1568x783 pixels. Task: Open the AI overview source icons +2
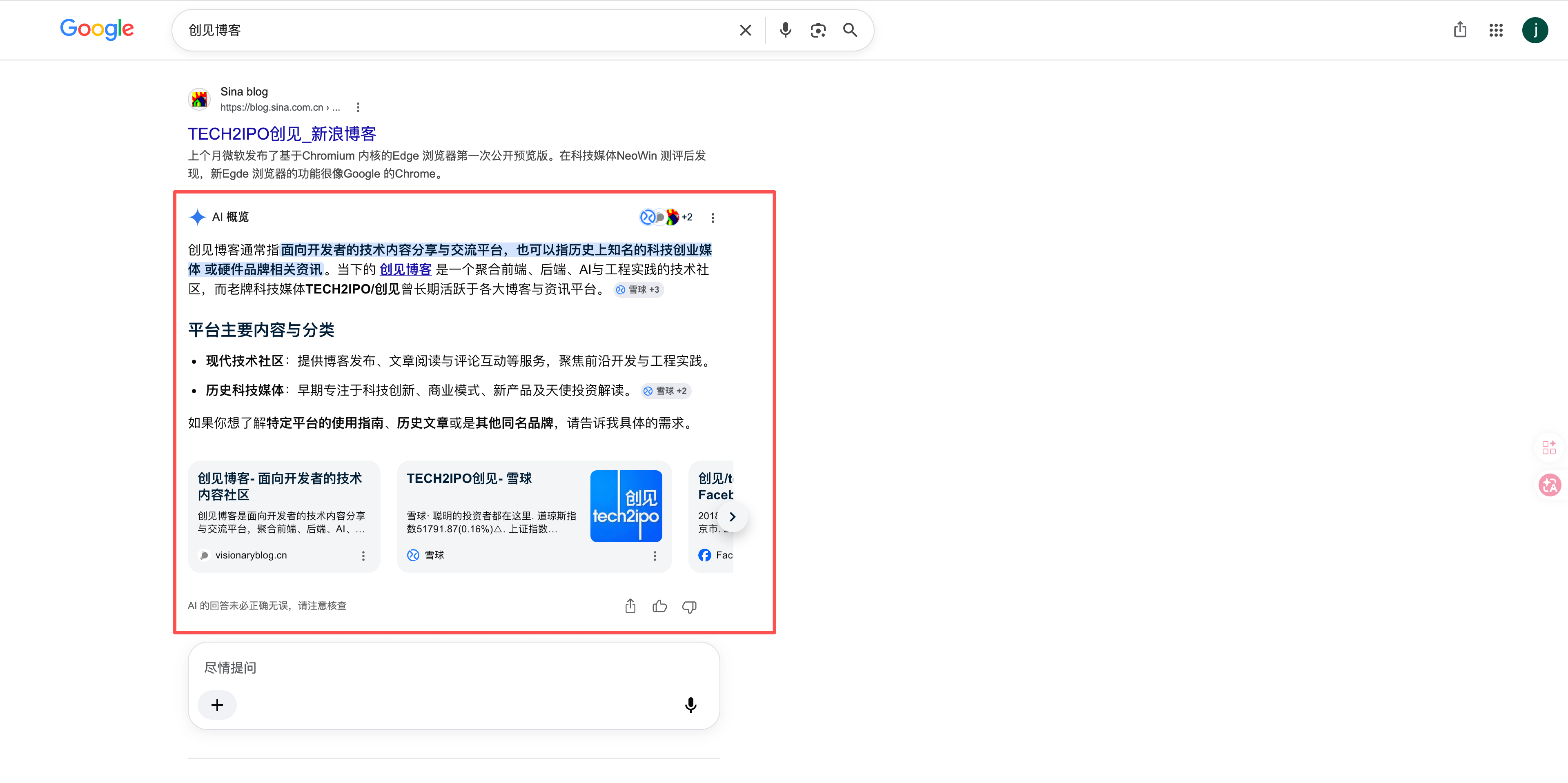[x=666, y=217]
